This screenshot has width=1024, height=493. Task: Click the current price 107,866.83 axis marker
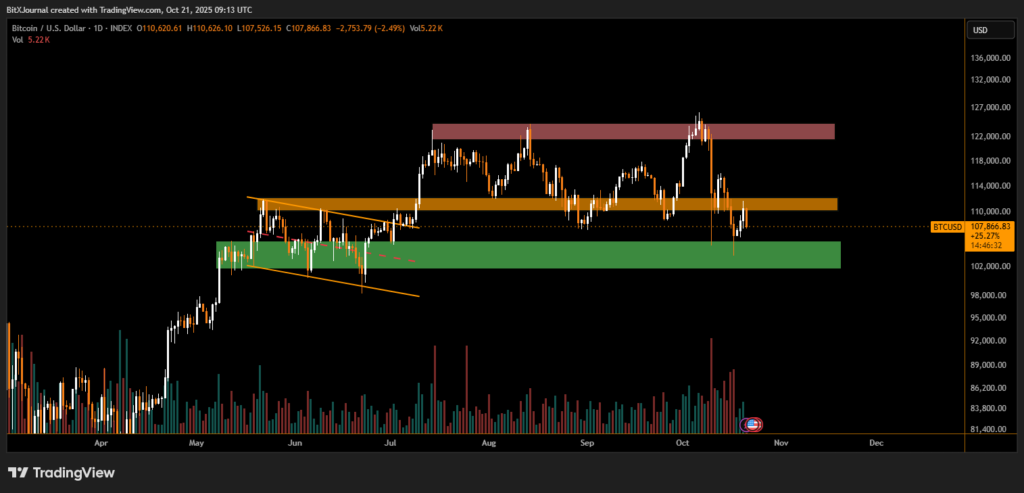990,227
